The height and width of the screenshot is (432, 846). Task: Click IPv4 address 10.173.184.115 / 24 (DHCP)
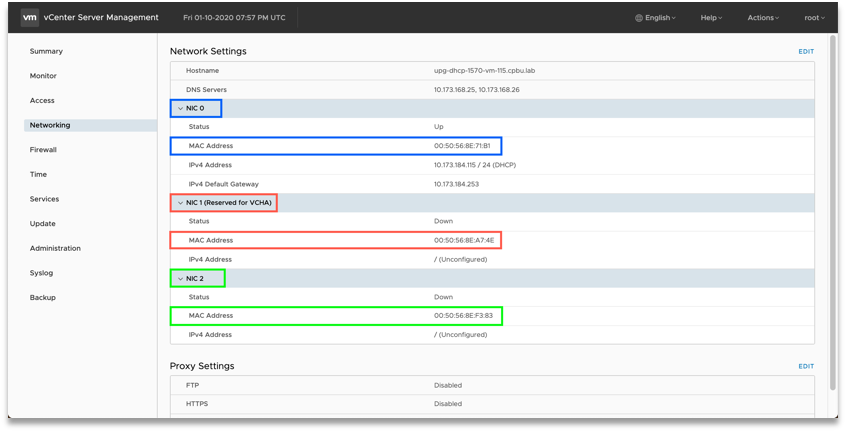point(475,165)
